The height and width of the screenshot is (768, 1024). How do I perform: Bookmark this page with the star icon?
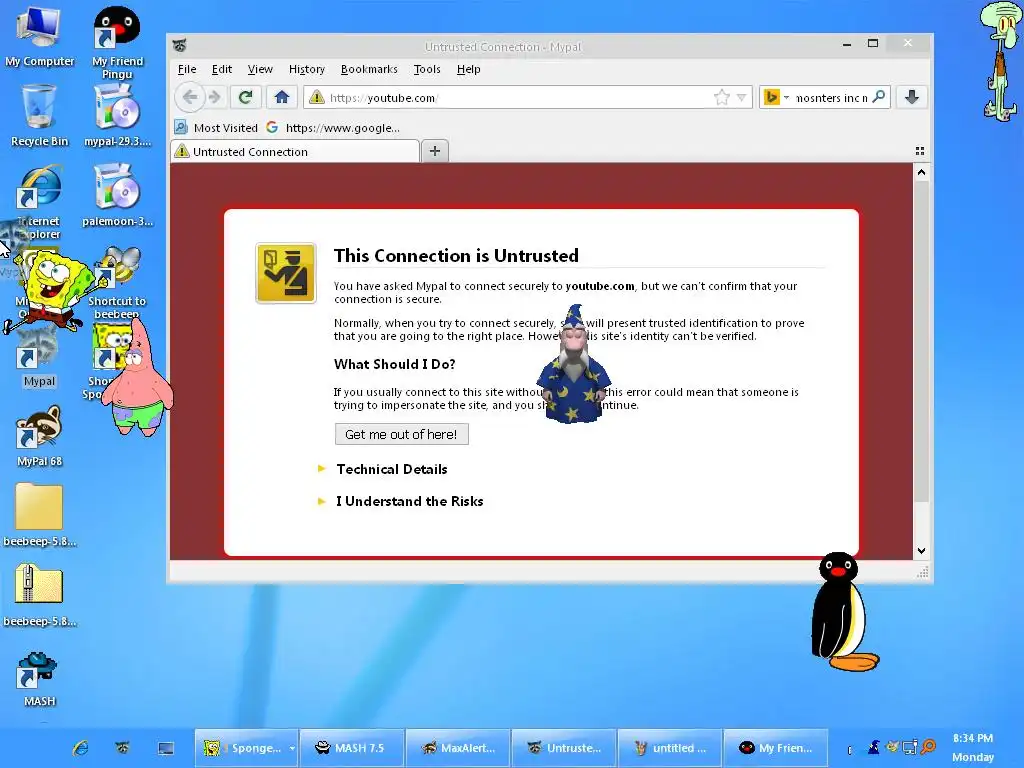tap(722, 97)
